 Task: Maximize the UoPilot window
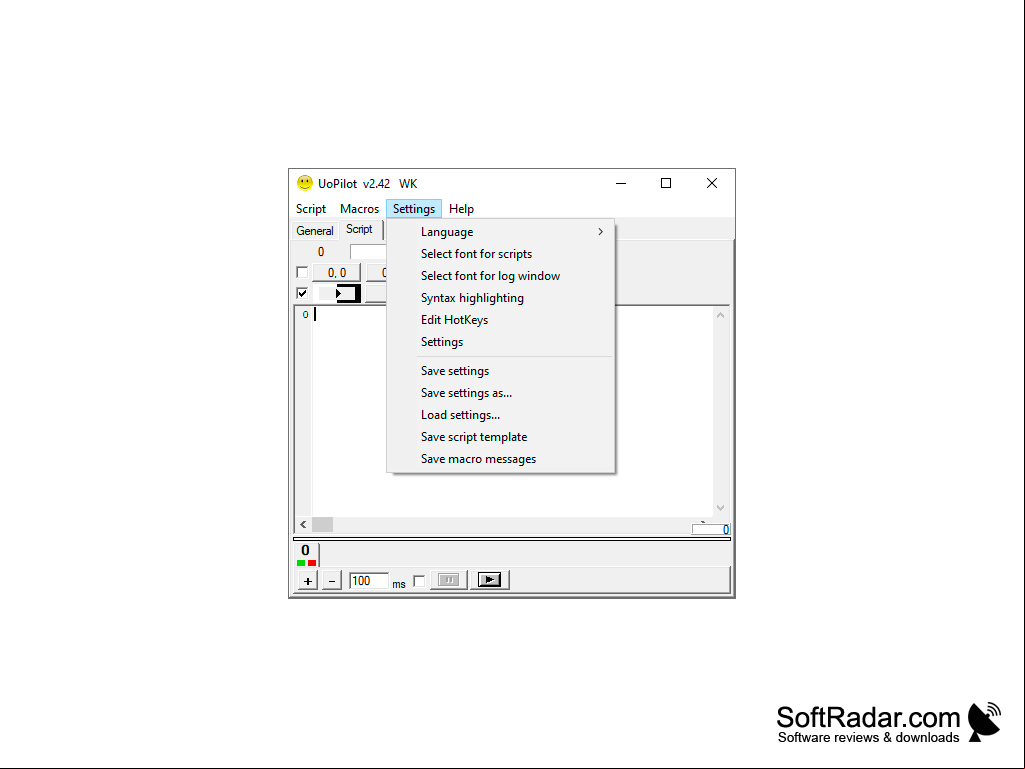666,183
